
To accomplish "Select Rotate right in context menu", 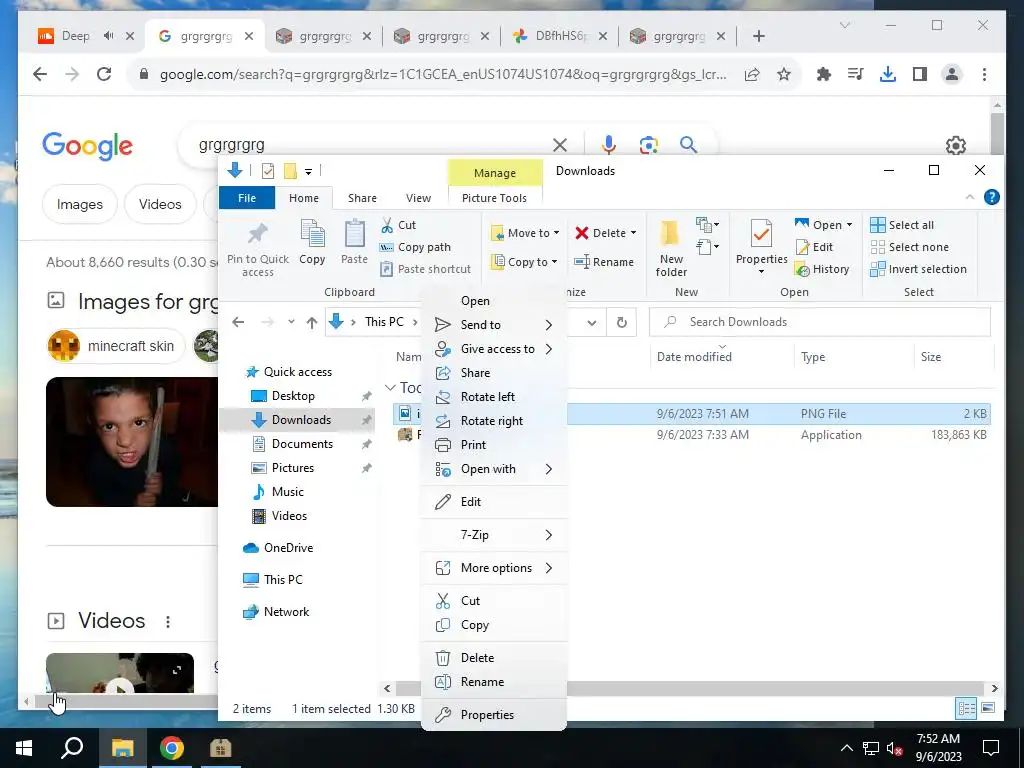I will 494,421.
